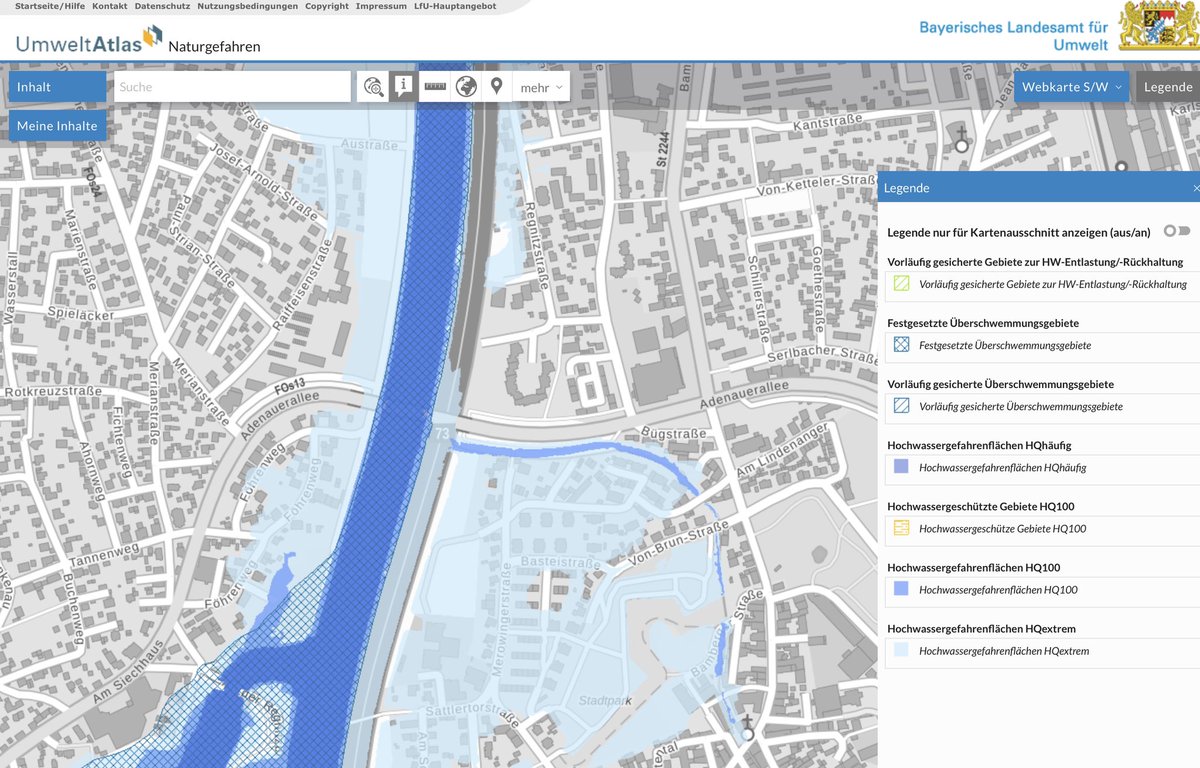Screen dimensions: 1200x768
Task: Click the Festgesetzte Überschwemmungsgebiete legend symbol
Action: point(902,345)
